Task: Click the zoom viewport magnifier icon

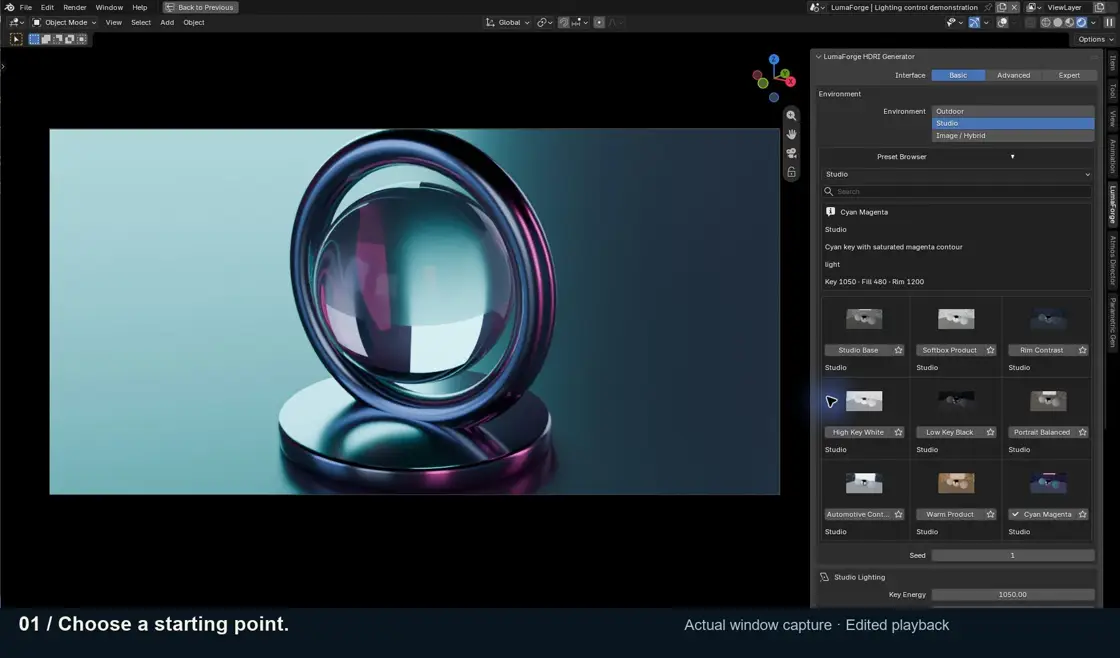Action: click(791, 116)
